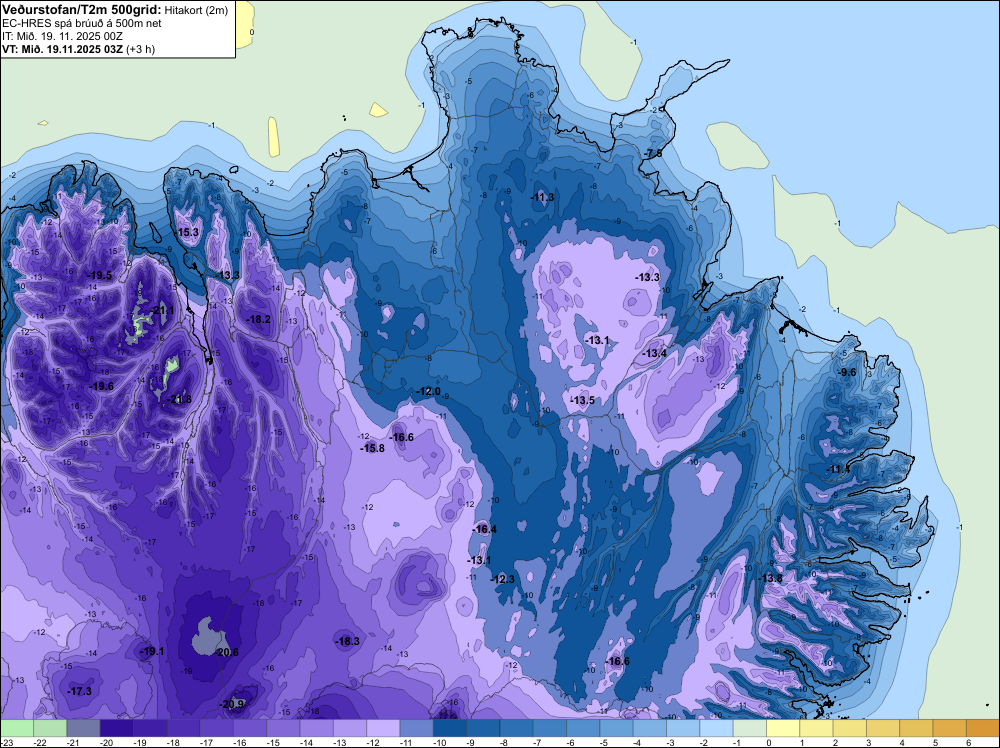Click the -19.1 temperature value

click(152, 652)
